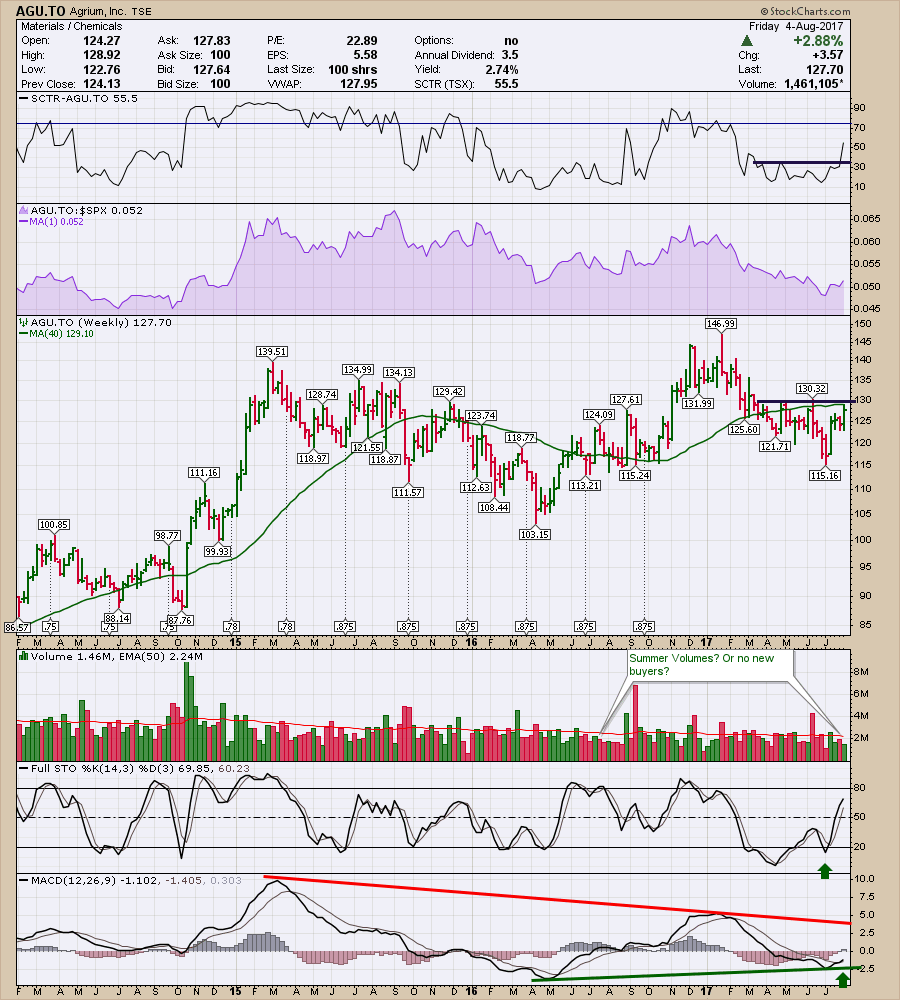This screenshot has width=900, height=1000.
Task: Click the Yield value 2.74%
Action: coord(501,70)
